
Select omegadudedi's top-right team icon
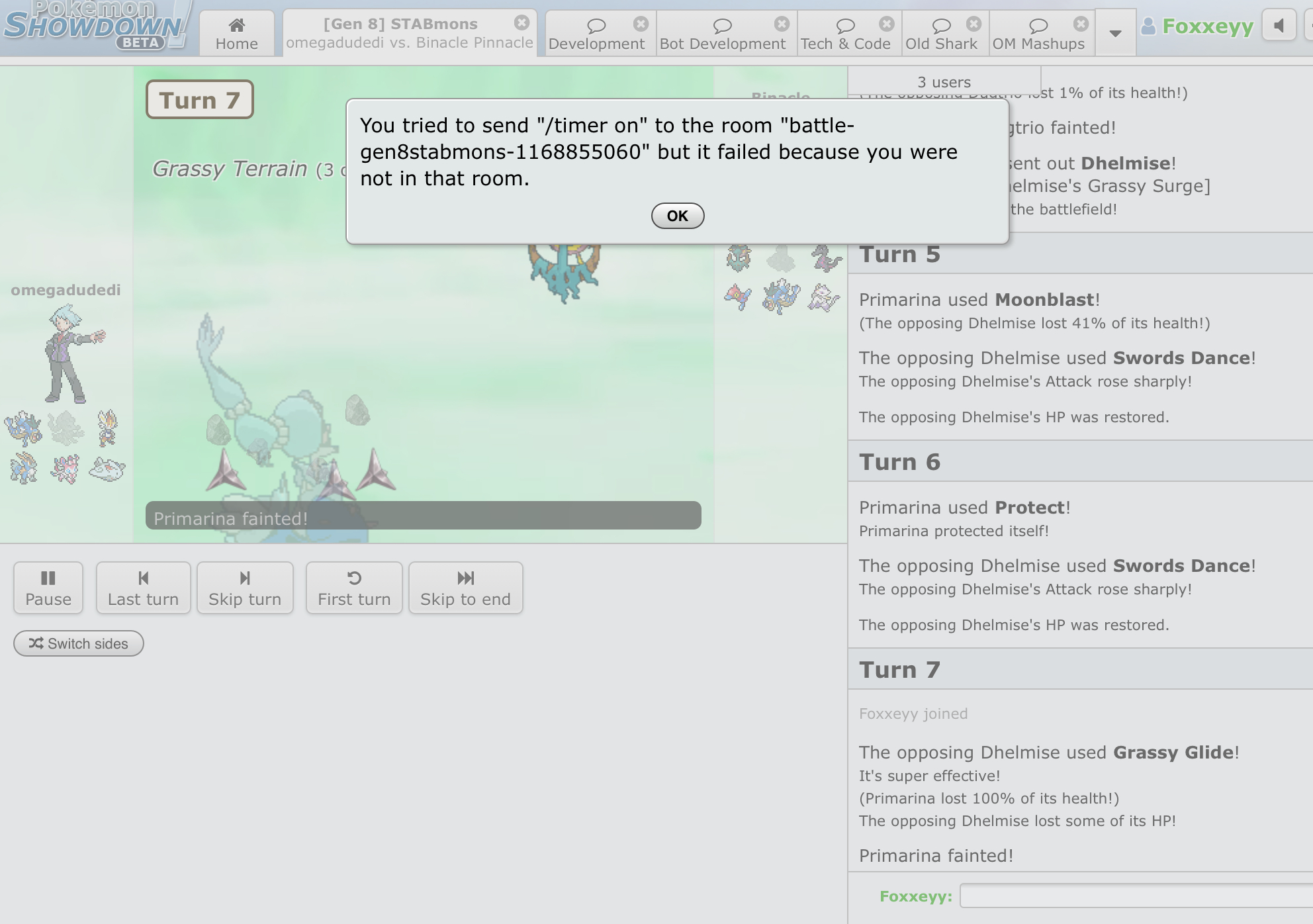(x=107, y=428)
